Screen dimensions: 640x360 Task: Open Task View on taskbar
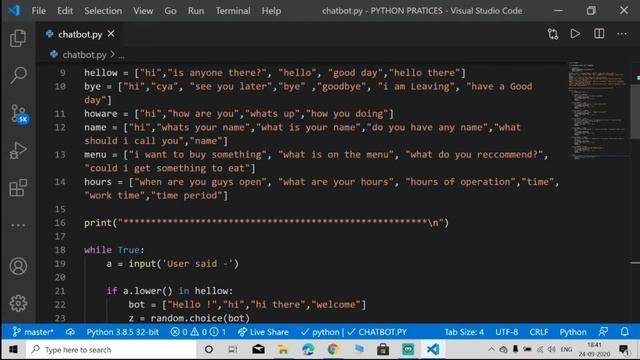pos(233,350)
